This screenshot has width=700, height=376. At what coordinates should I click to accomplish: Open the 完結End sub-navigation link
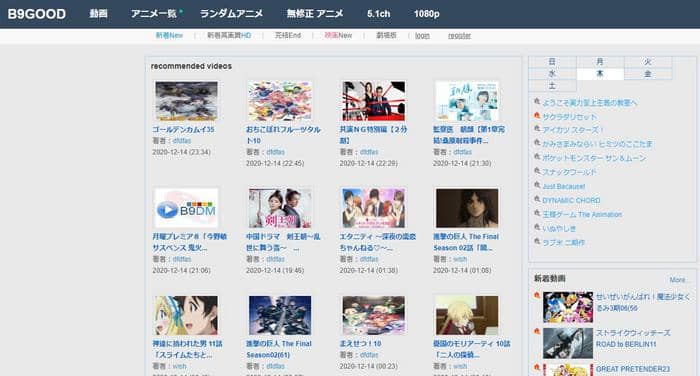tap(288, 35)
